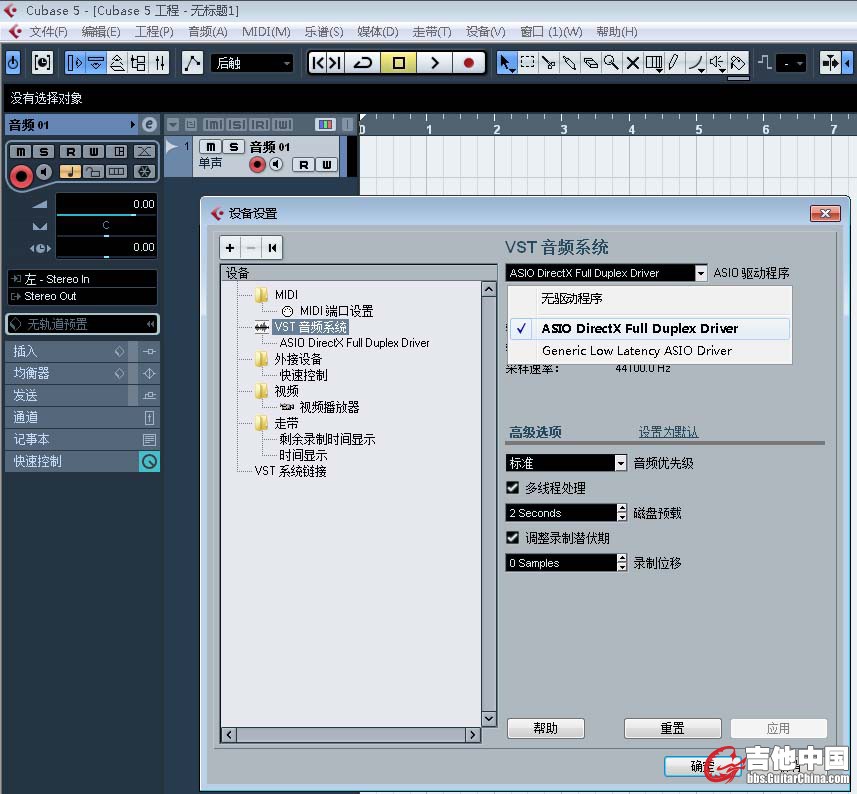Select the Line drawing tool
Image resolution: width=857 pixels, height=794 pixels.
tap(695, 63)
